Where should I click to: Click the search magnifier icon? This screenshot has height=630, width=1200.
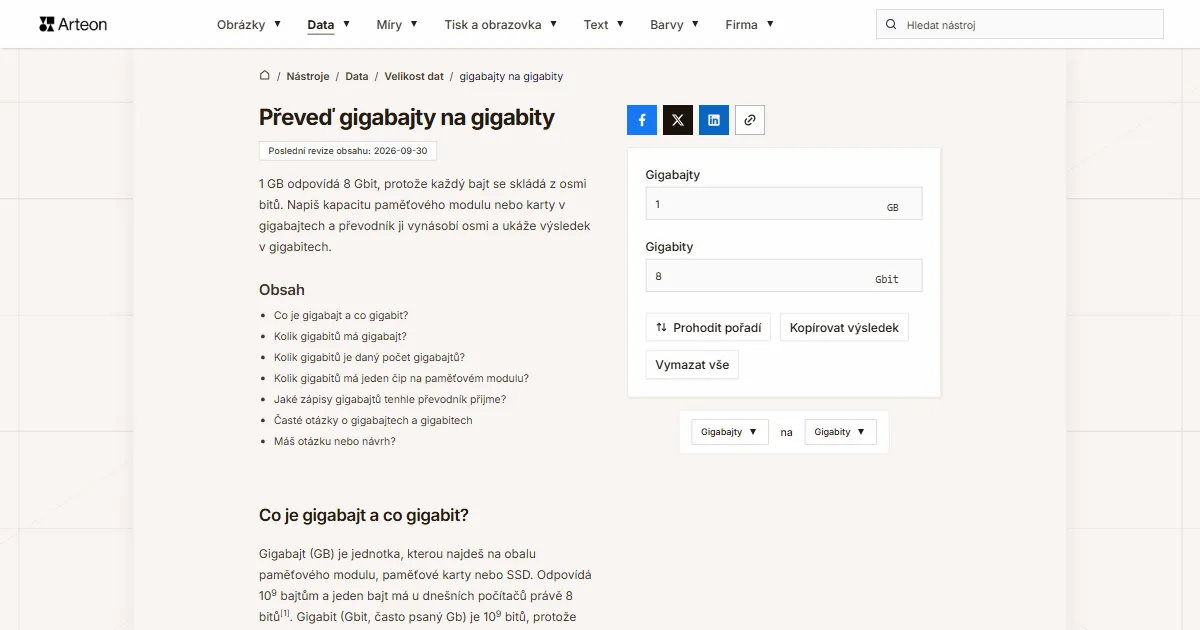pos(891,24)
